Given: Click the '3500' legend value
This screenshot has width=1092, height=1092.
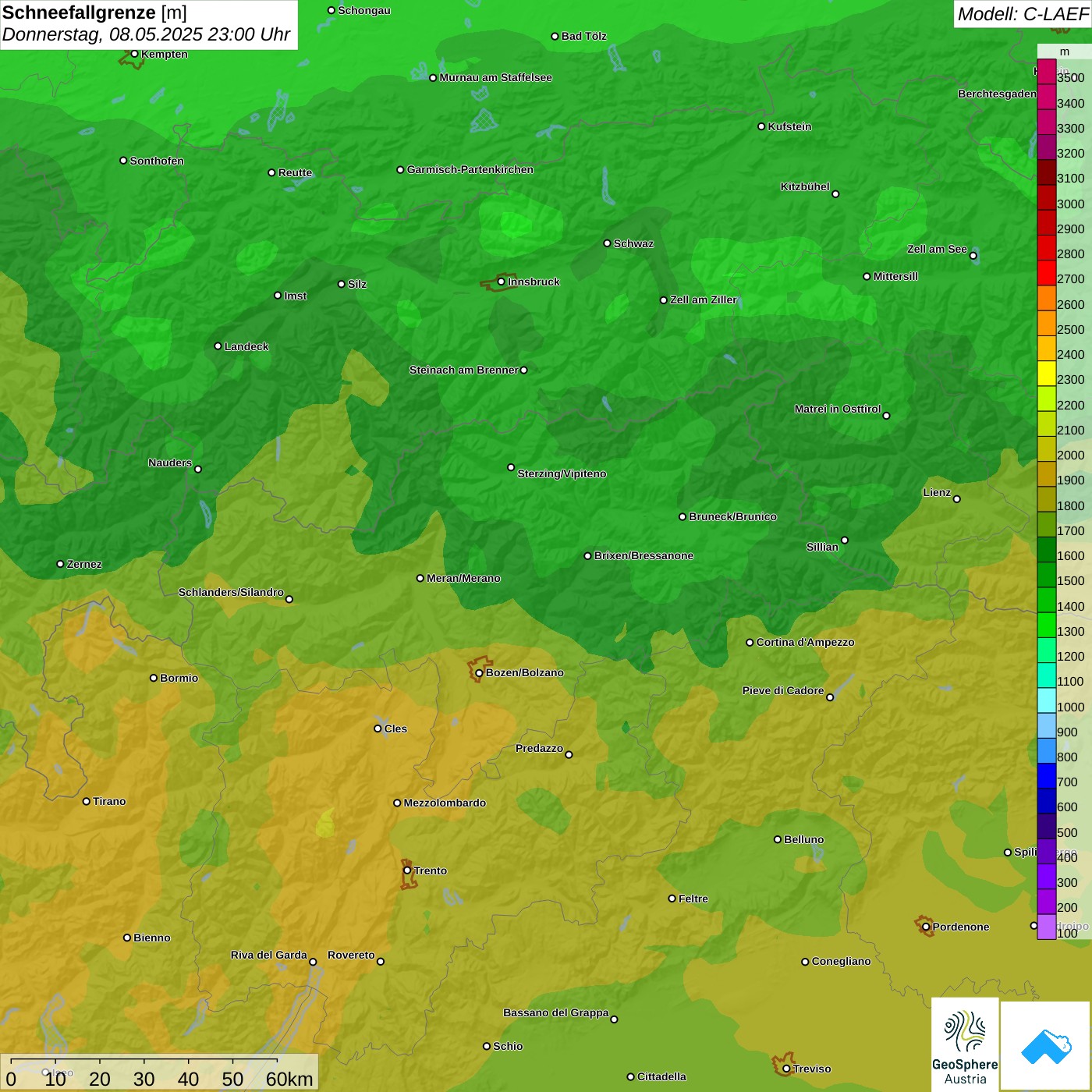Looking at the screenshot, I should [1071, 78].
